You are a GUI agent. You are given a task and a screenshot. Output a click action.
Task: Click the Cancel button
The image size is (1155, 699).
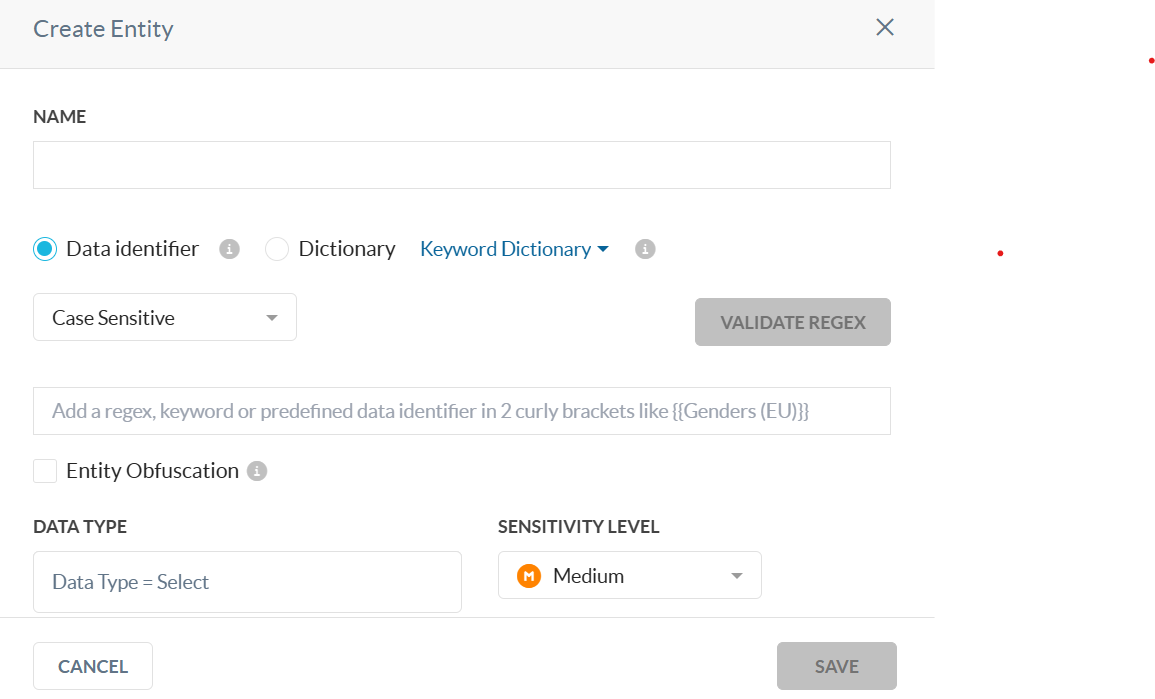point(93,666)
